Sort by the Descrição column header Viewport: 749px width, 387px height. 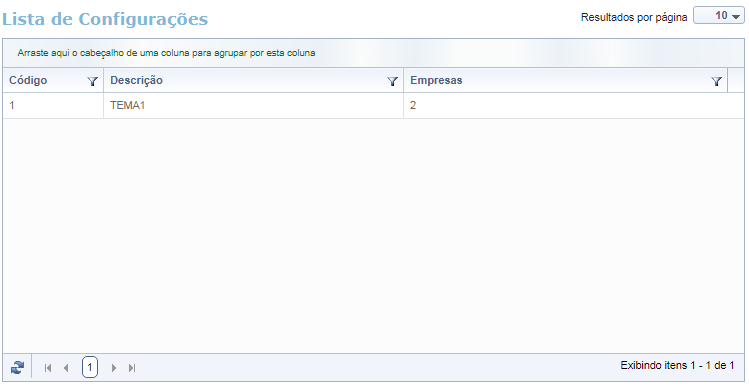[x=137, y=80]
